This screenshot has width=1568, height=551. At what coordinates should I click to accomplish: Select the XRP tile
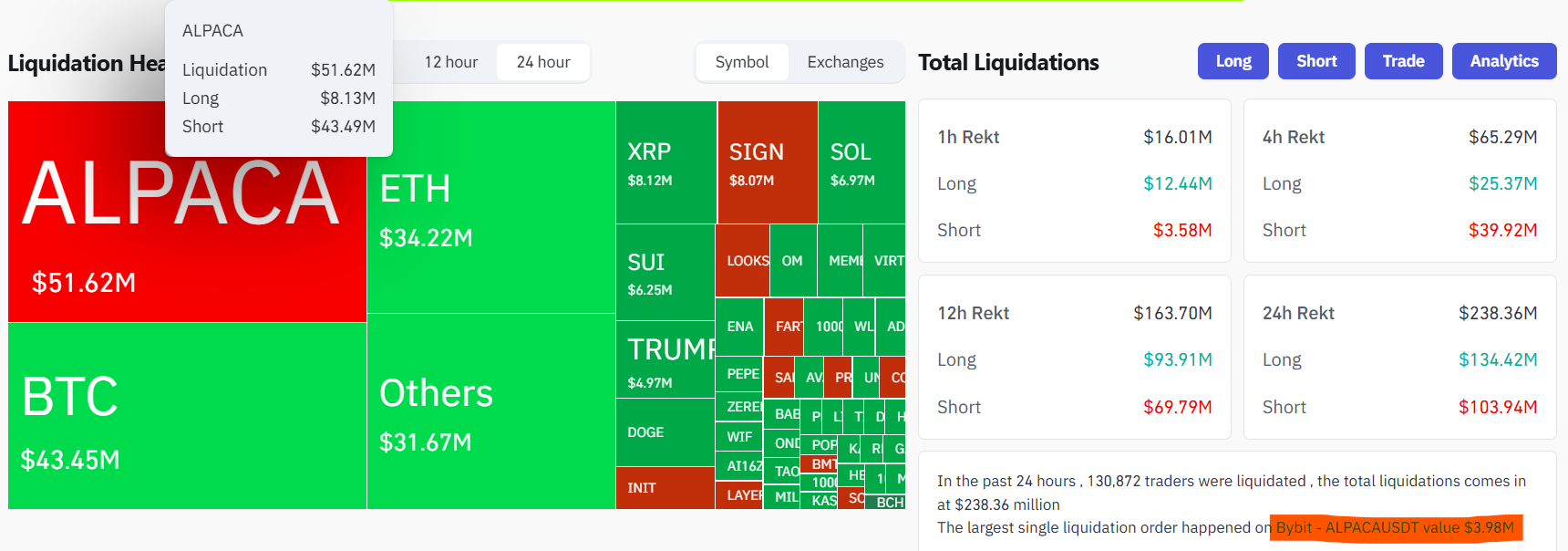pyautogui.click(x=665, y=164)
